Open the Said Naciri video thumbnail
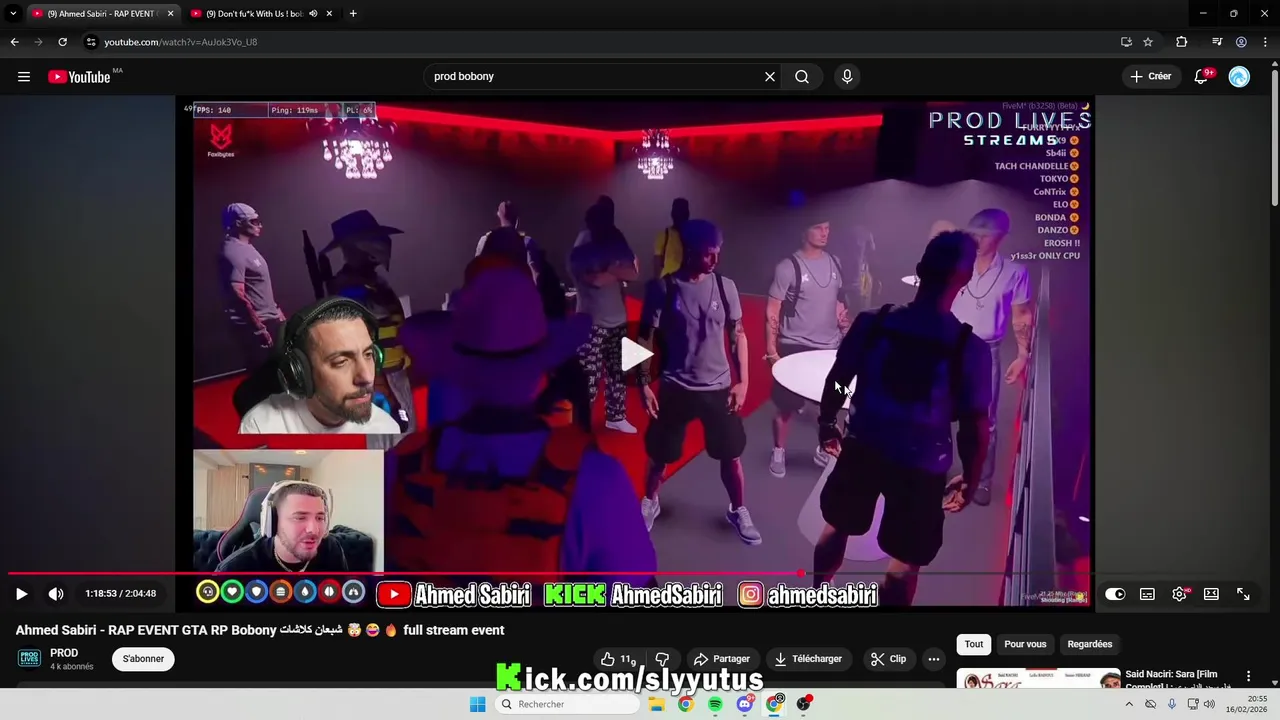 click(1038, 679)
